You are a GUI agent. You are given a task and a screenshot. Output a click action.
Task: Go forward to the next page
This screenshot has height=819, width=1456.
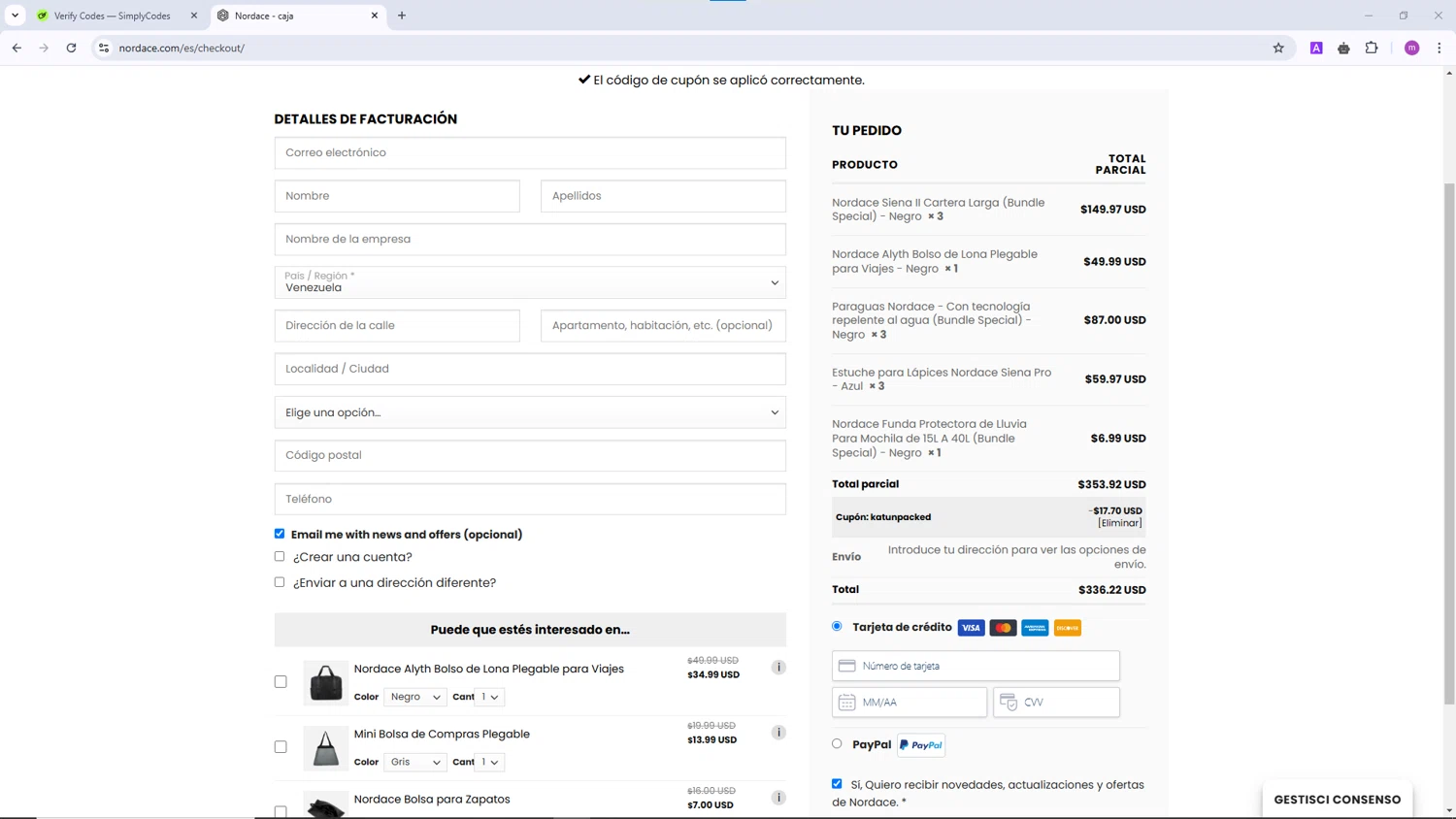[44, 48]
